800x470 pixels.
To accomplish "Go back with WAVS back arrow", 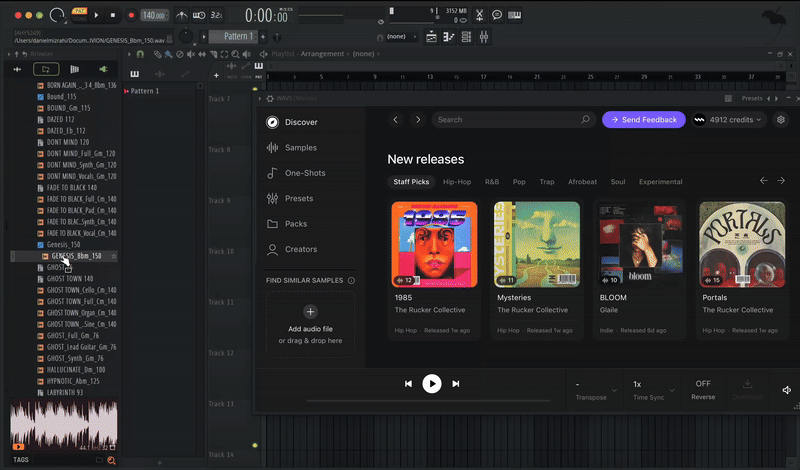I will pos(395,119).
